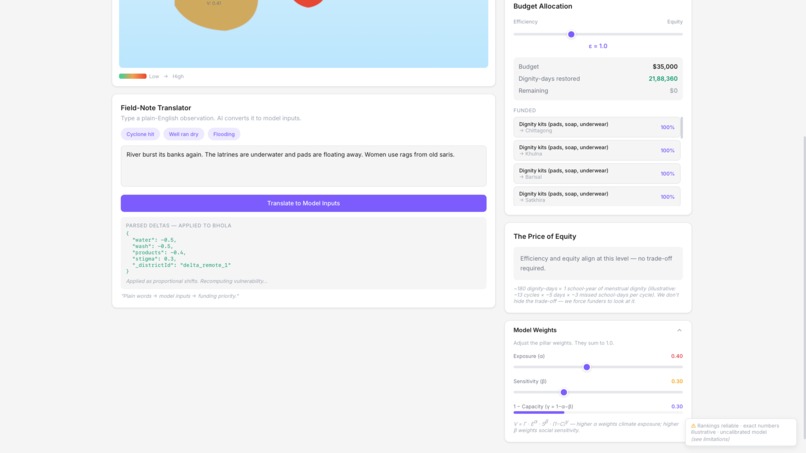806x453 pixels.
Task: Open the funded Dignity kits Satkhira item
Action: [x=596, y=196]
